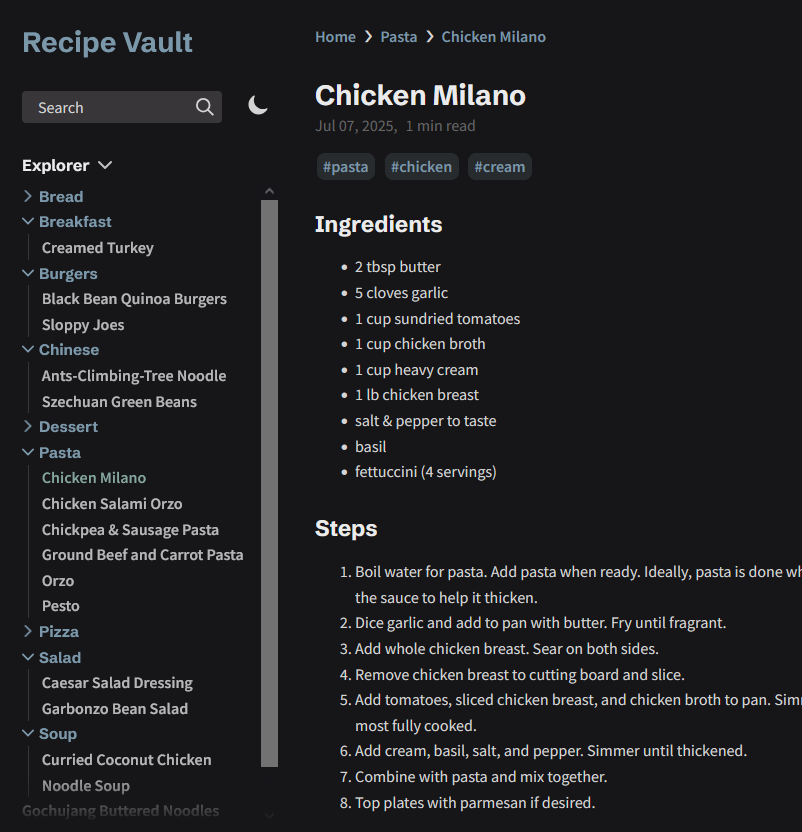This screenshot has width=802, height=832.
Task: Filter by the #chicken tag
Action: tap(421, 167)
